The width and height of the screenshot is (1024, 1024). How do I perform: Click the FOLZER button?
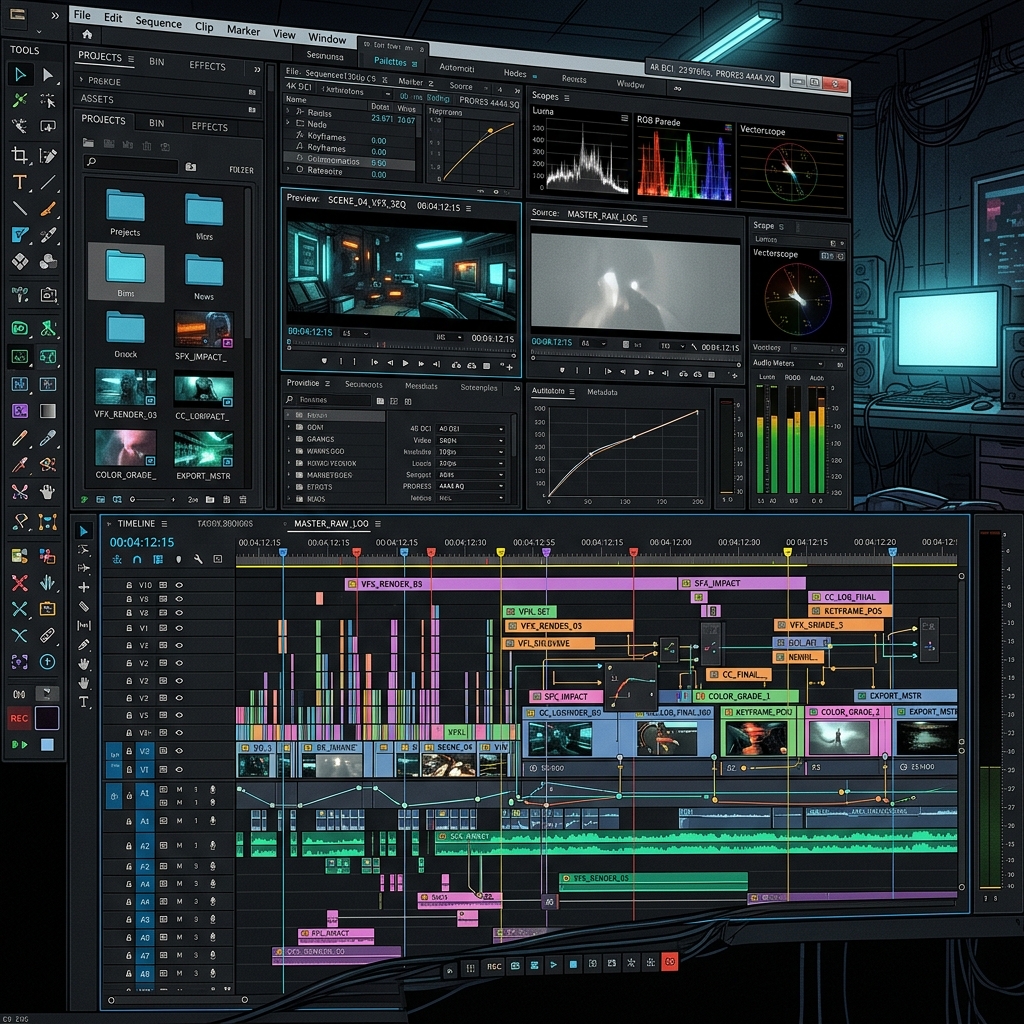click(x=241, y=170)
